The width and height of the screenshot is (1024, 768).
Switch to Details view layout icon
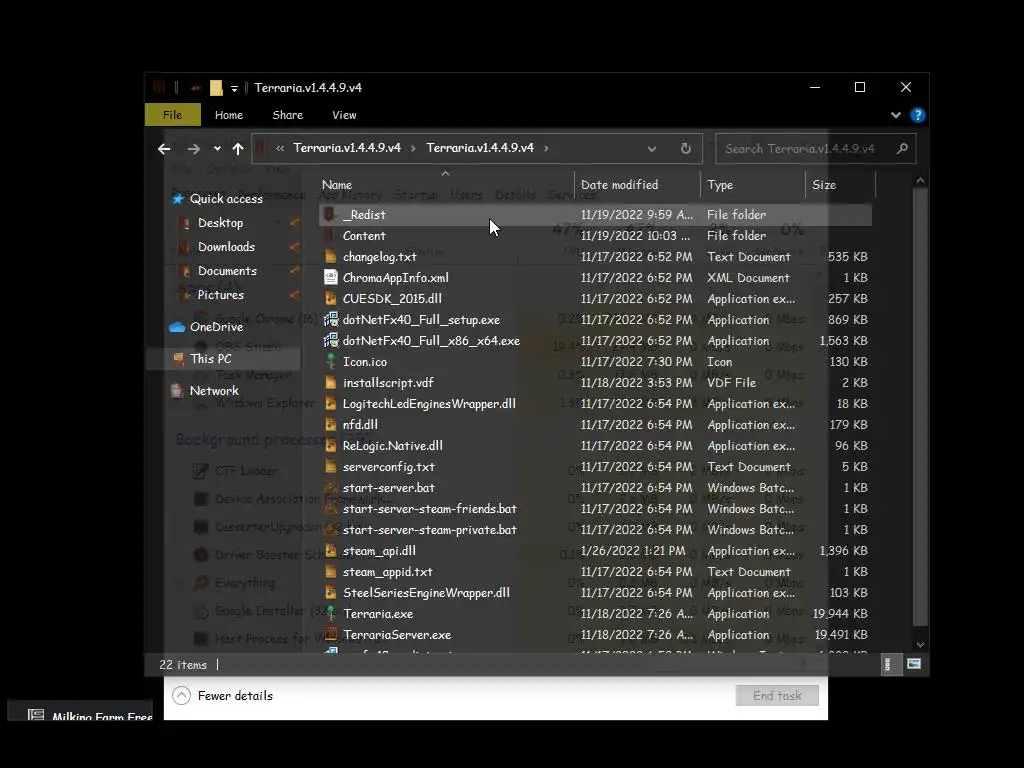pos(890,664)
